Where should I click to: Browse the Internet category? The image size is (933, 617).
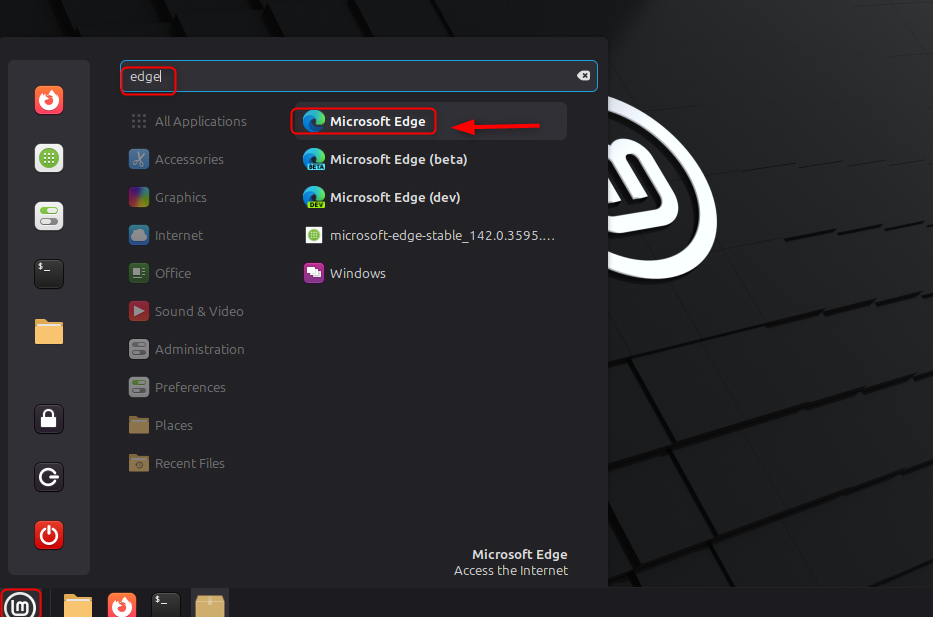tap(176, 235)
